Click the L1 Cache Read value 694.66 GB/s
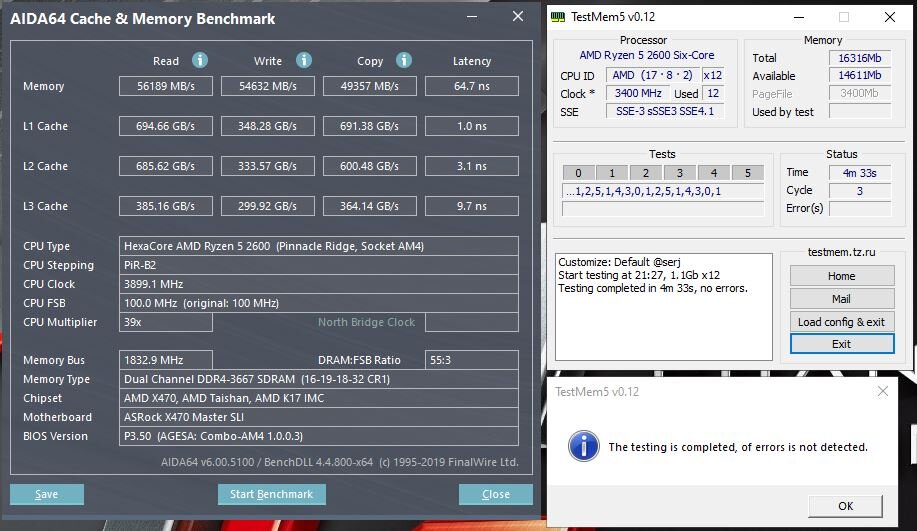 166,126
